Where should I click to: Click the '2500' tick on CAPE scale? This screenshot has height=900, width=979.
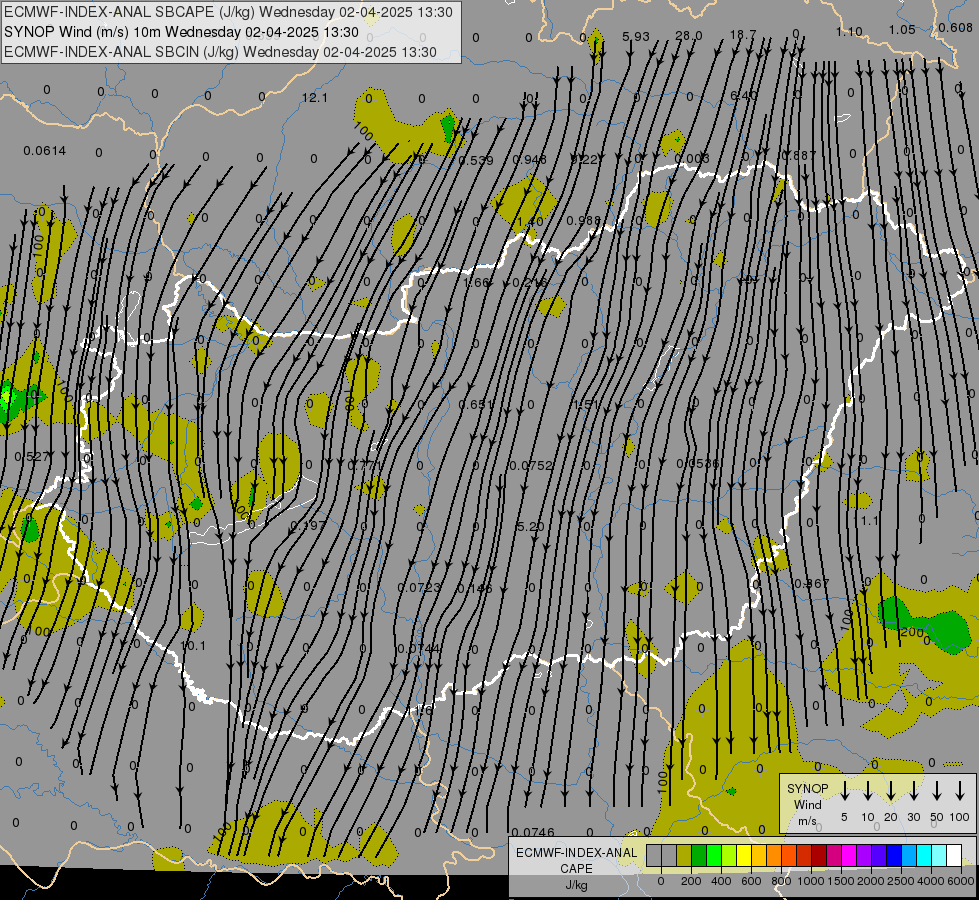coord(901,881)
